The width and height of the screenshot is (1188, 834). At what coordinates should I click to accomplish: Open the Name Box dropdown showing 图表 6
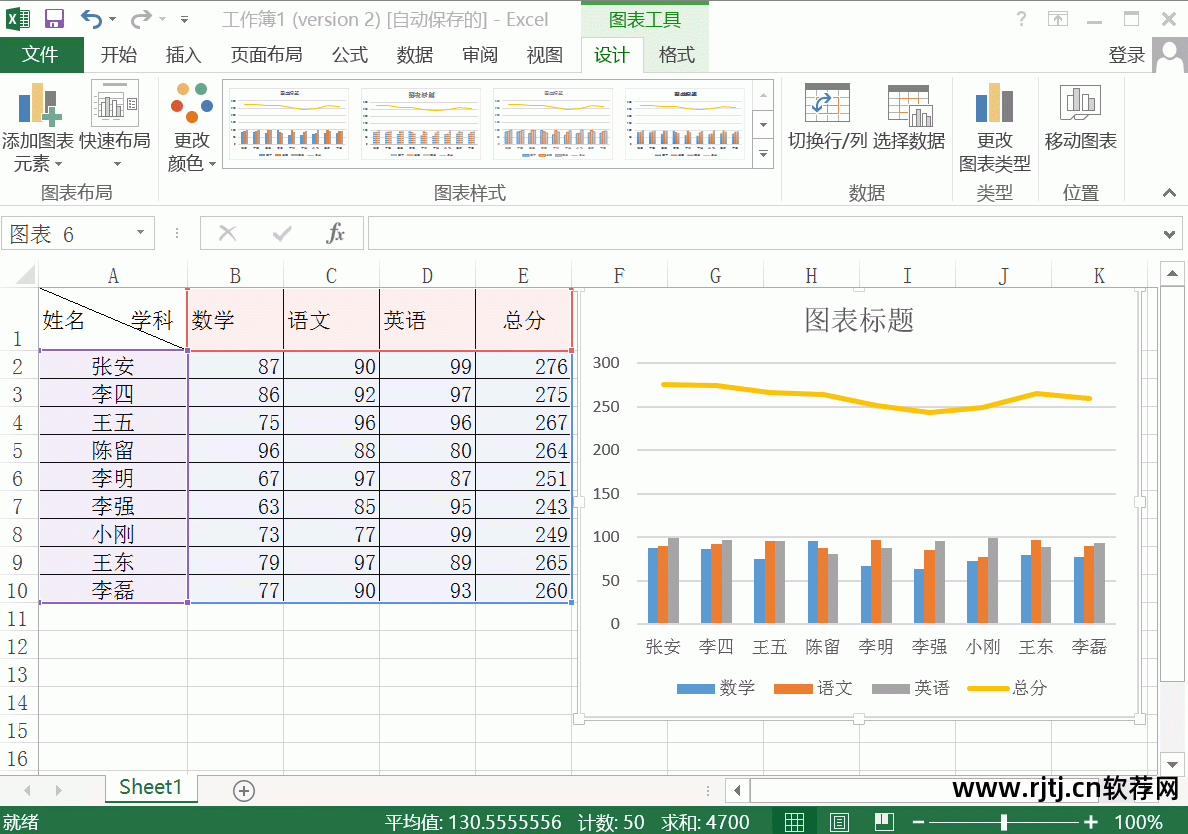pyautogui.click(x=141, y=233)
